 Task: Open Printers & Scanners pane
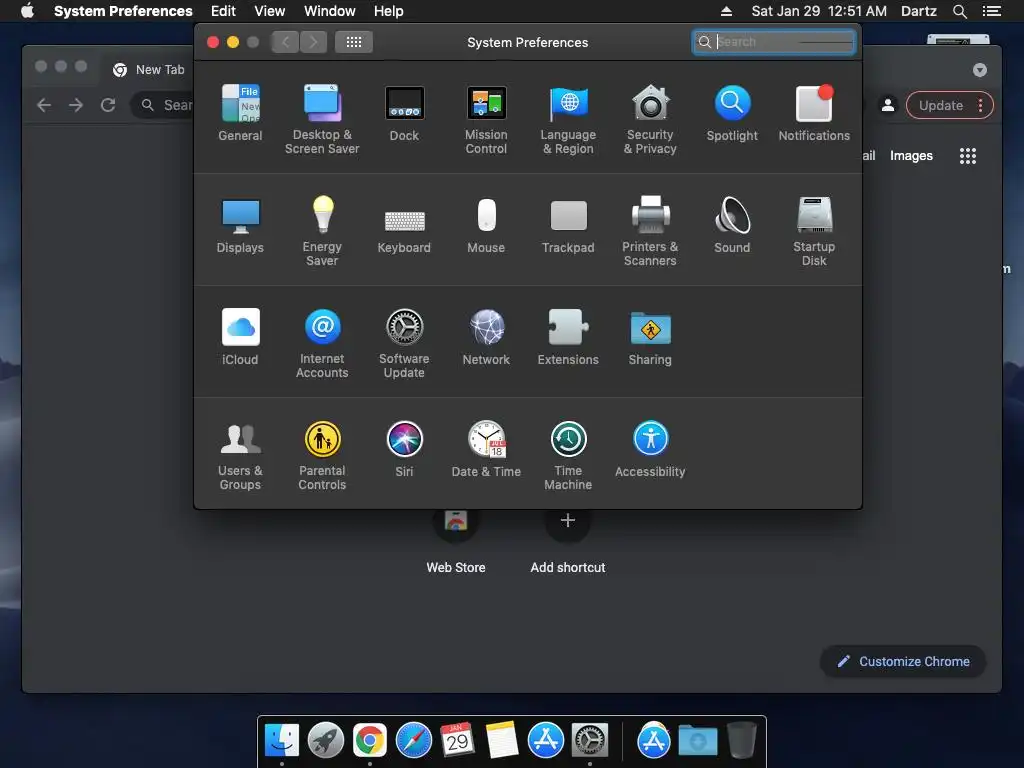click(650, 231)
